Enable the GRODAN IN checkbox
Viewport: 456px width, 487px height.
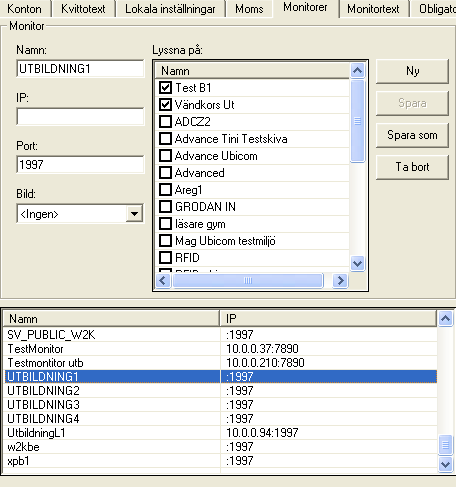click(165, 207)
